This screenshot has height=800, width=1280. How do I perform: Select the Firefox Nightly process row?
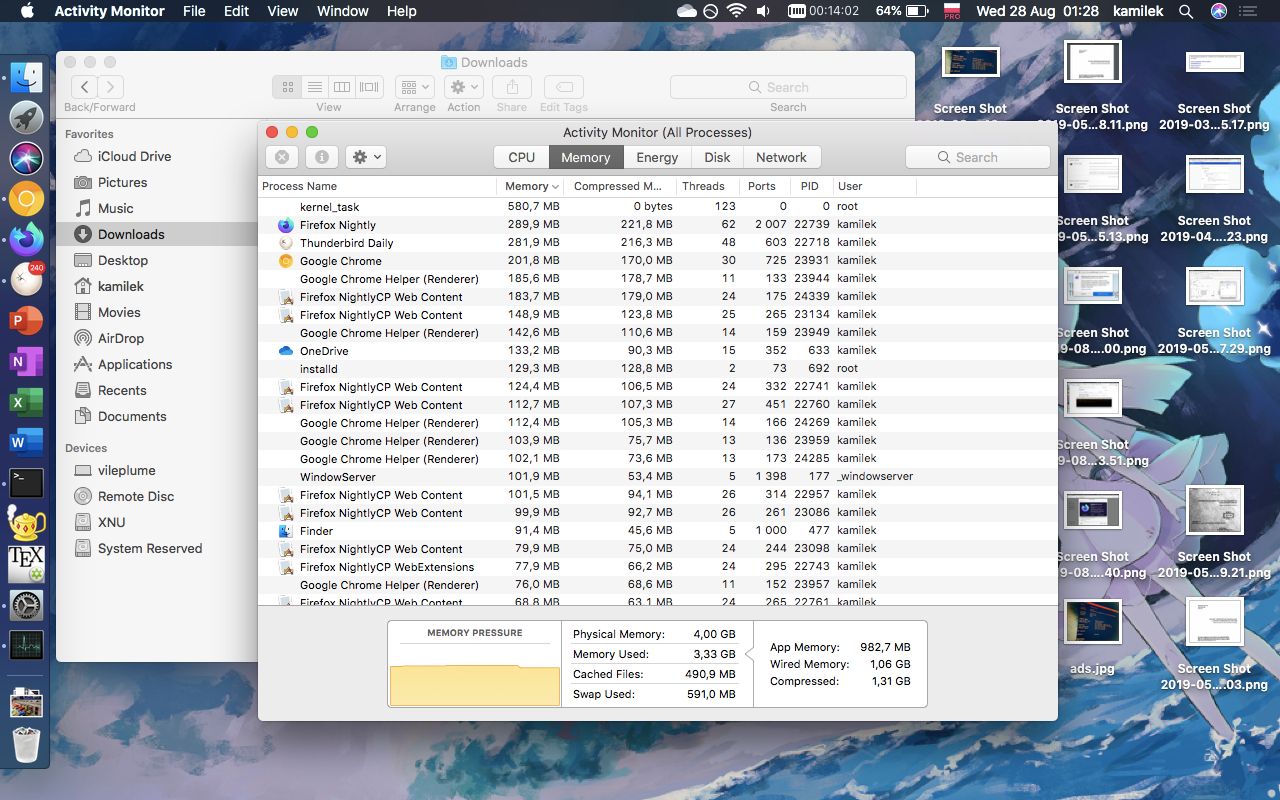click(x=338, y=225)
